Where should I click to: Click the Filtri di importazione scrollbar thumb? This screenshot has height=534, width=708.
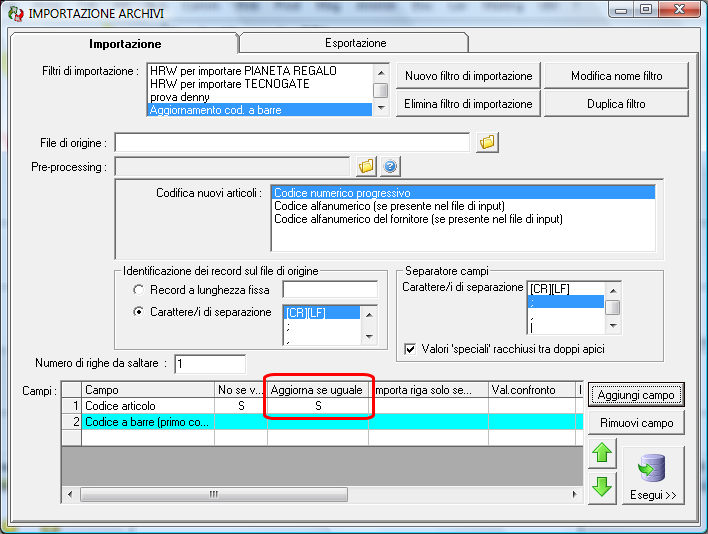381,90
